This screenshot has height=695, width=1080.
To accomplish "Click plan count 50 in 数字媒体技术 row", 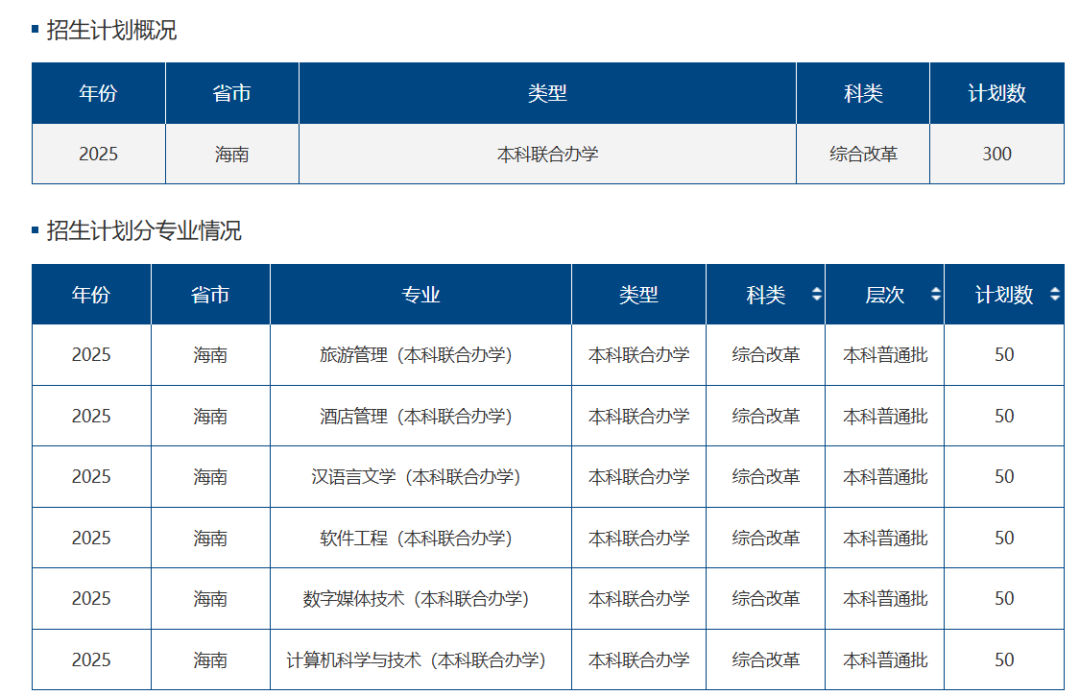I will [x=1004, y=599].
